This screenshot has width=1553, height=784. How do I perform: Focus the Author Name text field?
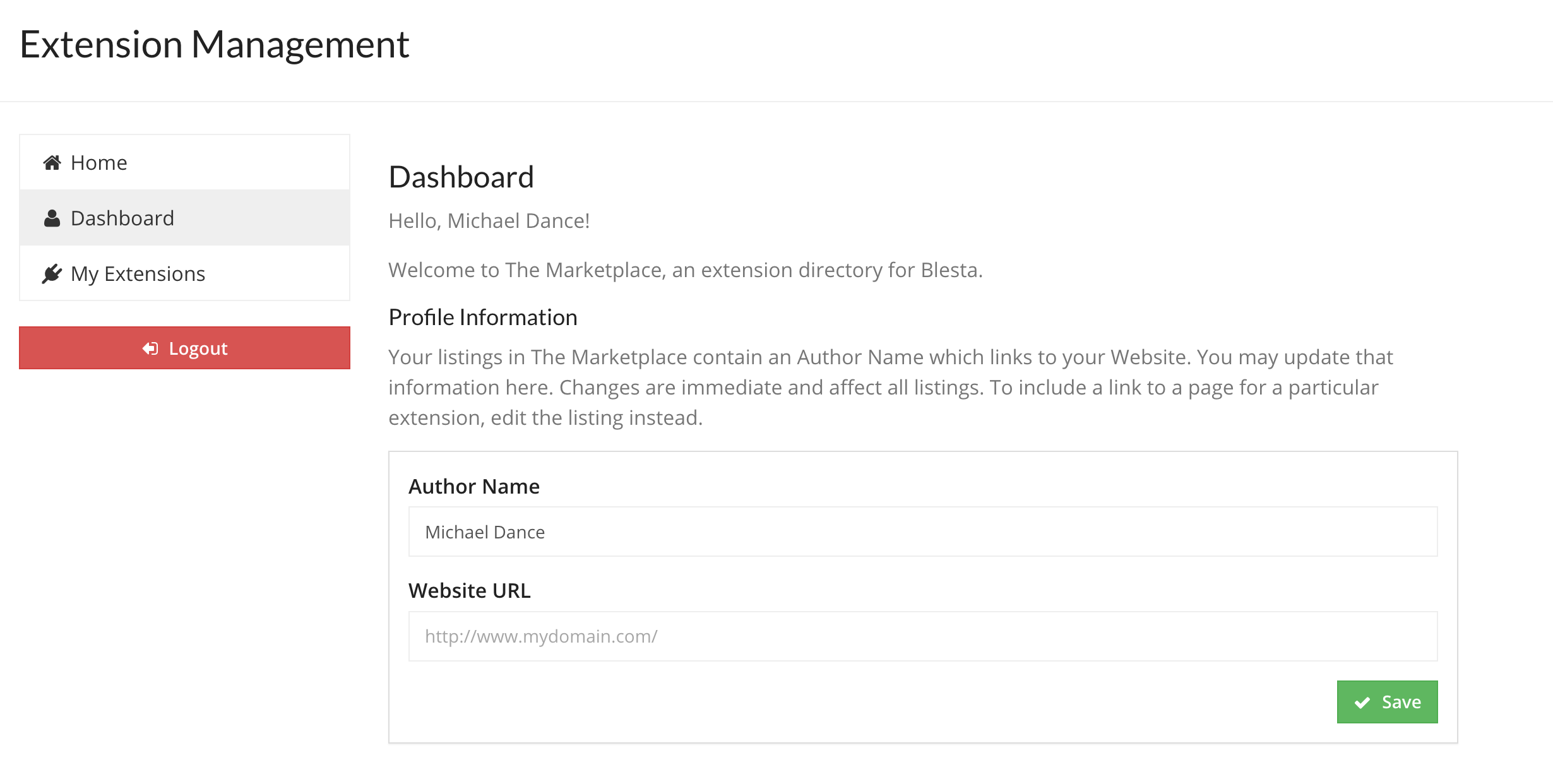(x=922, y=532)
